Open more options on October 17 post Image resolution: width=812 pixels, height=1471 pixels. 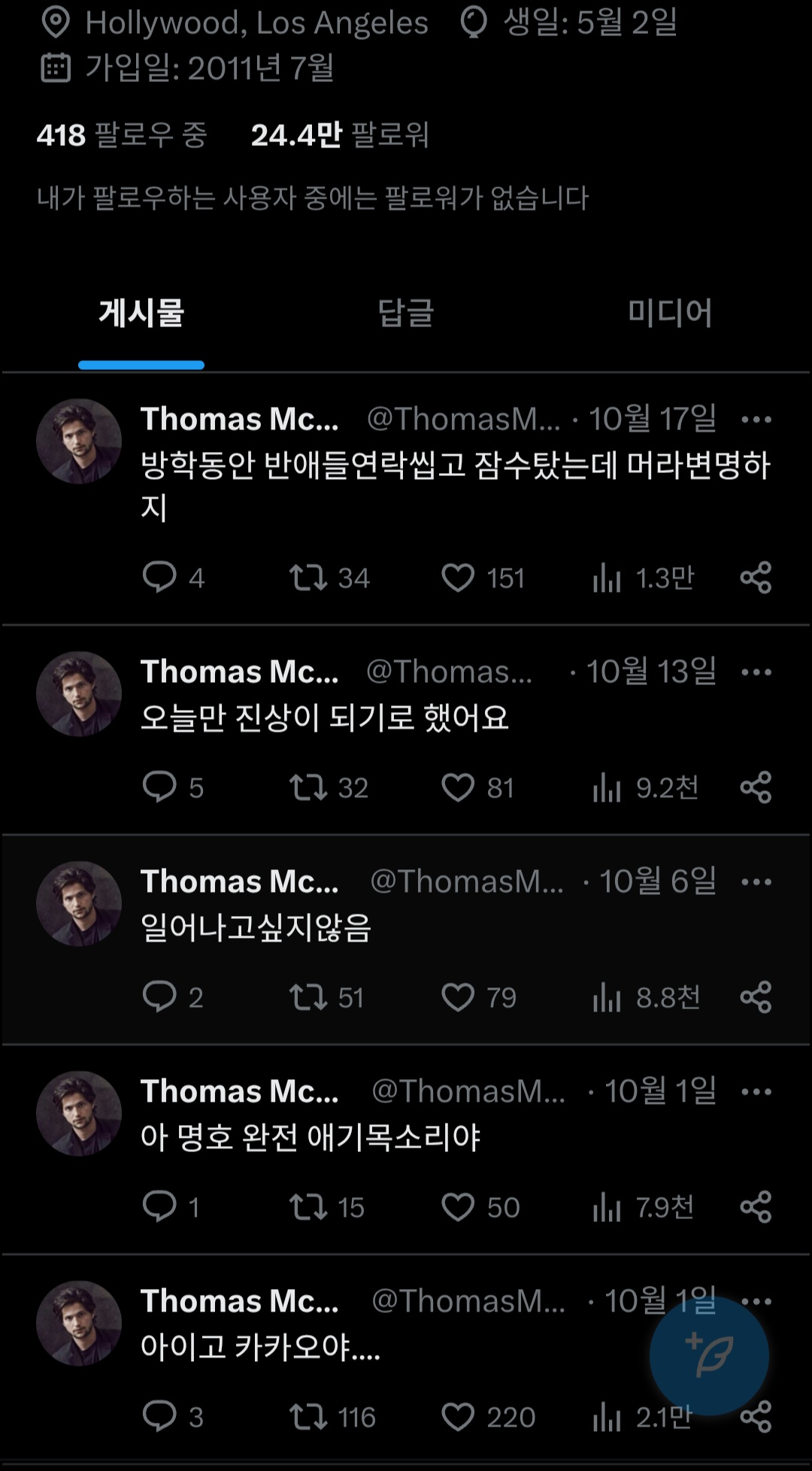pos(756,420)
